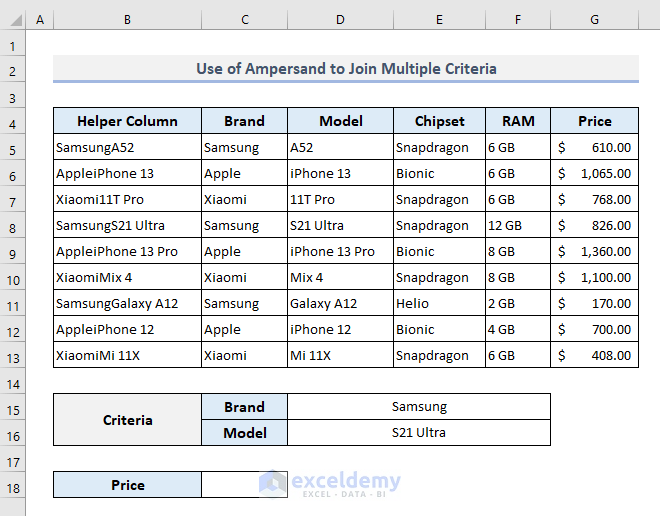
Task: Select cell 'AppleiPhone 12'
Action: click(x=128, y=330)
